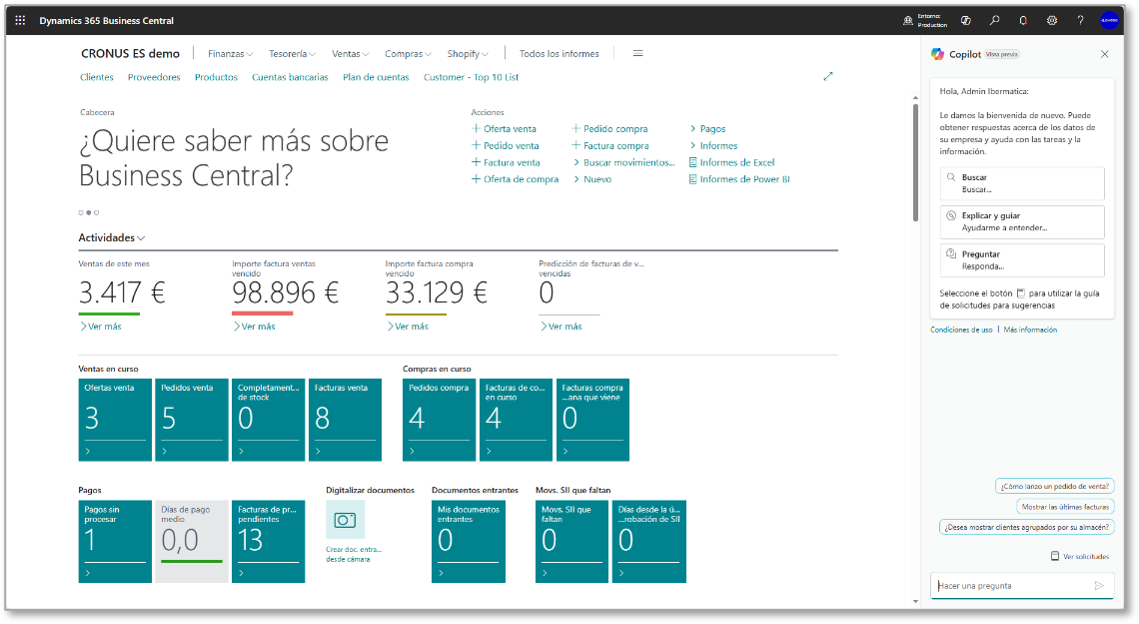Select the second headline carousel dot
This screenshot has width=1139, height=624.
(88, 212)
